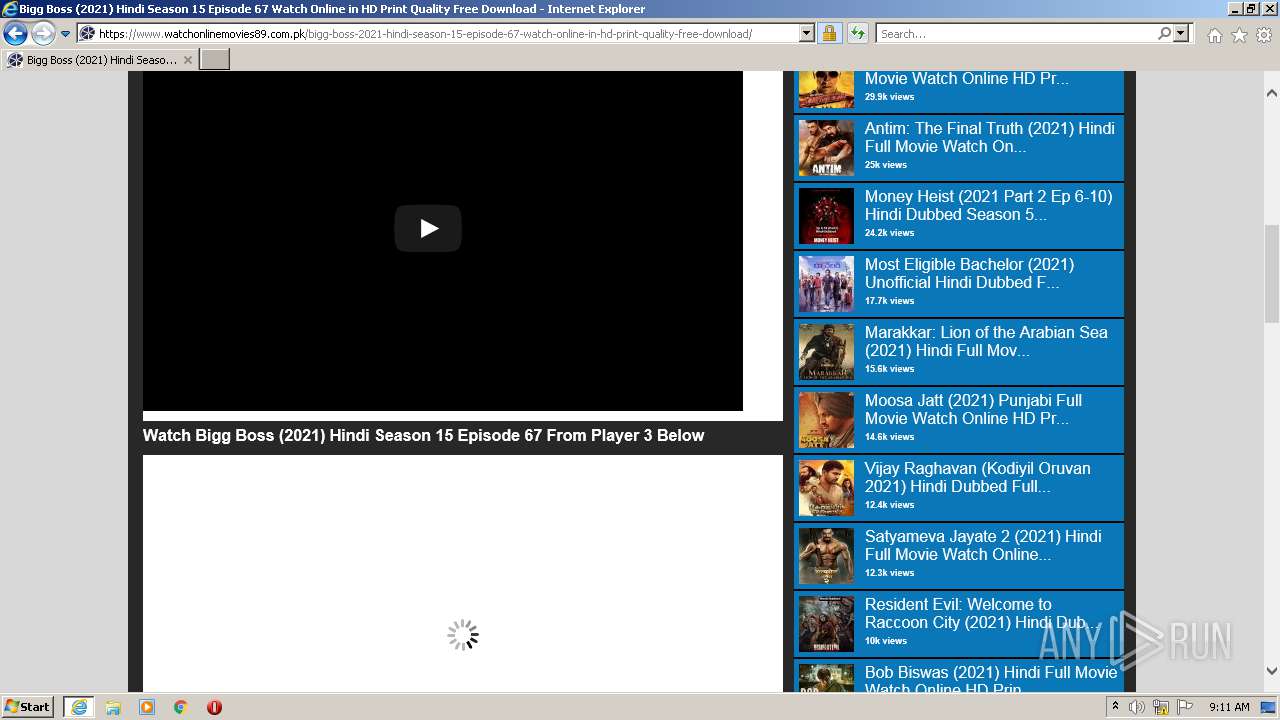Refresh the page with the green arrows icon
The image size is (1280, 720).
[x=857, y=34]
